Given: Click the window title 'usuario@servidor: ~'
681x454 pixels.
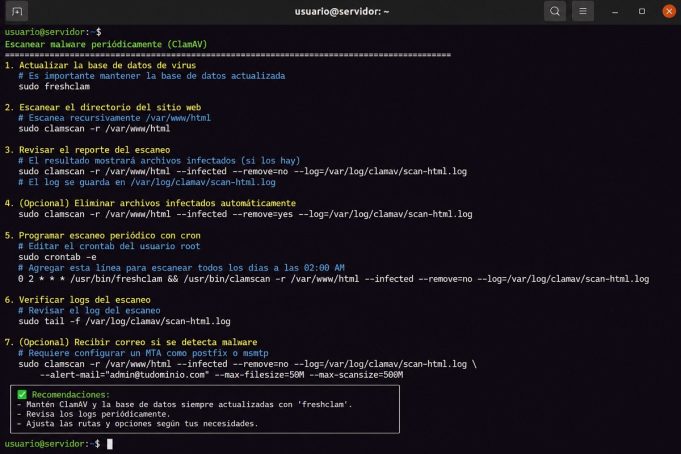Looking at the screenshot, I should pos(342,12).
